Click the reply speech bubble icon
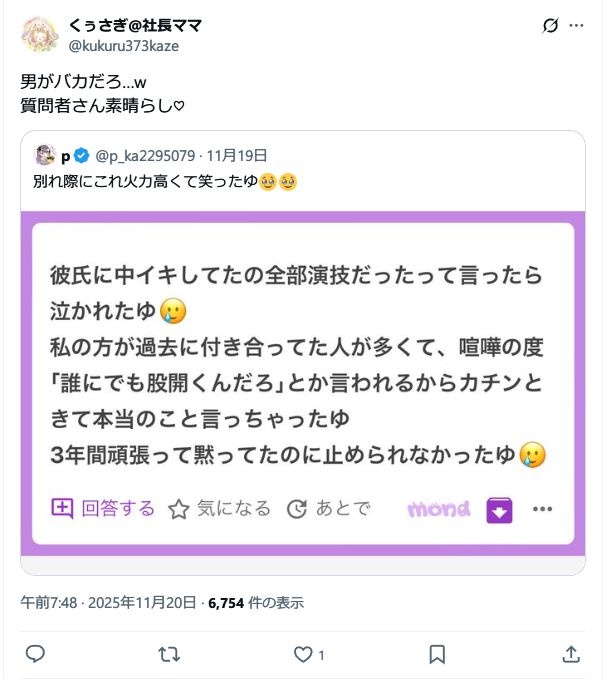The image size is (608, 679). [34, 654]
